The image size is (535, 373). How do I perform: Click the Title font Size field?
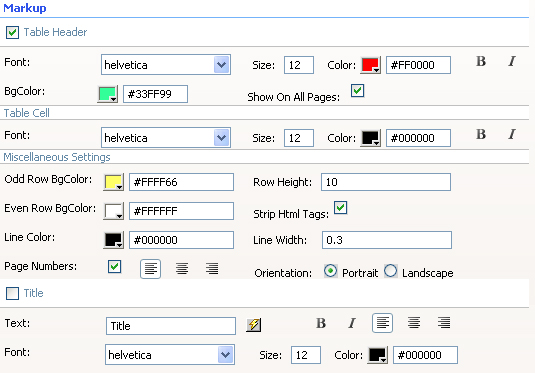tap(306, 355)
